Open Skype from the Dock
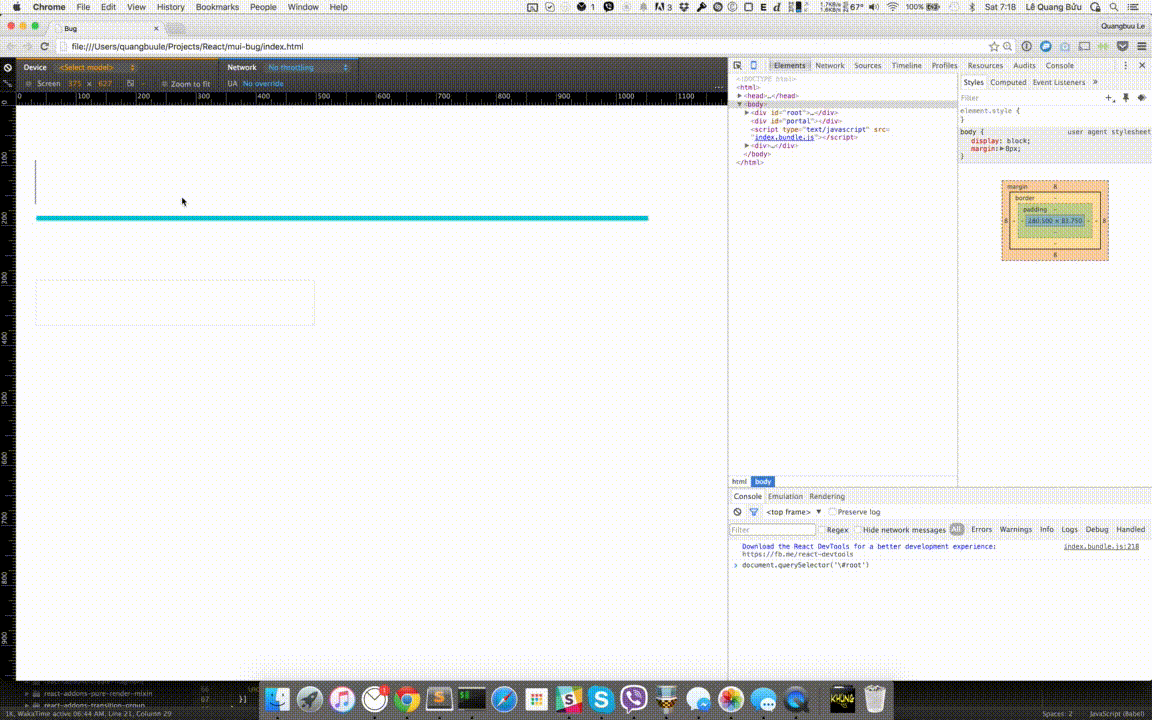This screenshot has height=720, width=1152. click(x=601, y=699)
